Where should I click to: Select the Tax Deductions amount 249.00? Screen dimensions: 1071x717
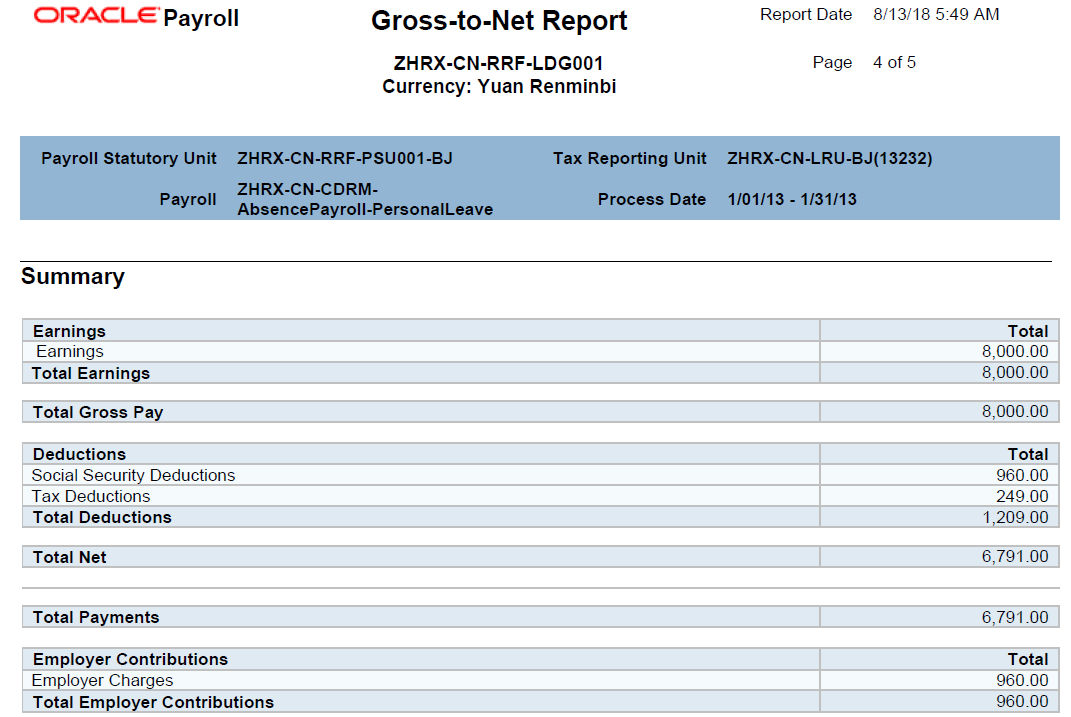pyautogui.click(x=1022, y=496)
